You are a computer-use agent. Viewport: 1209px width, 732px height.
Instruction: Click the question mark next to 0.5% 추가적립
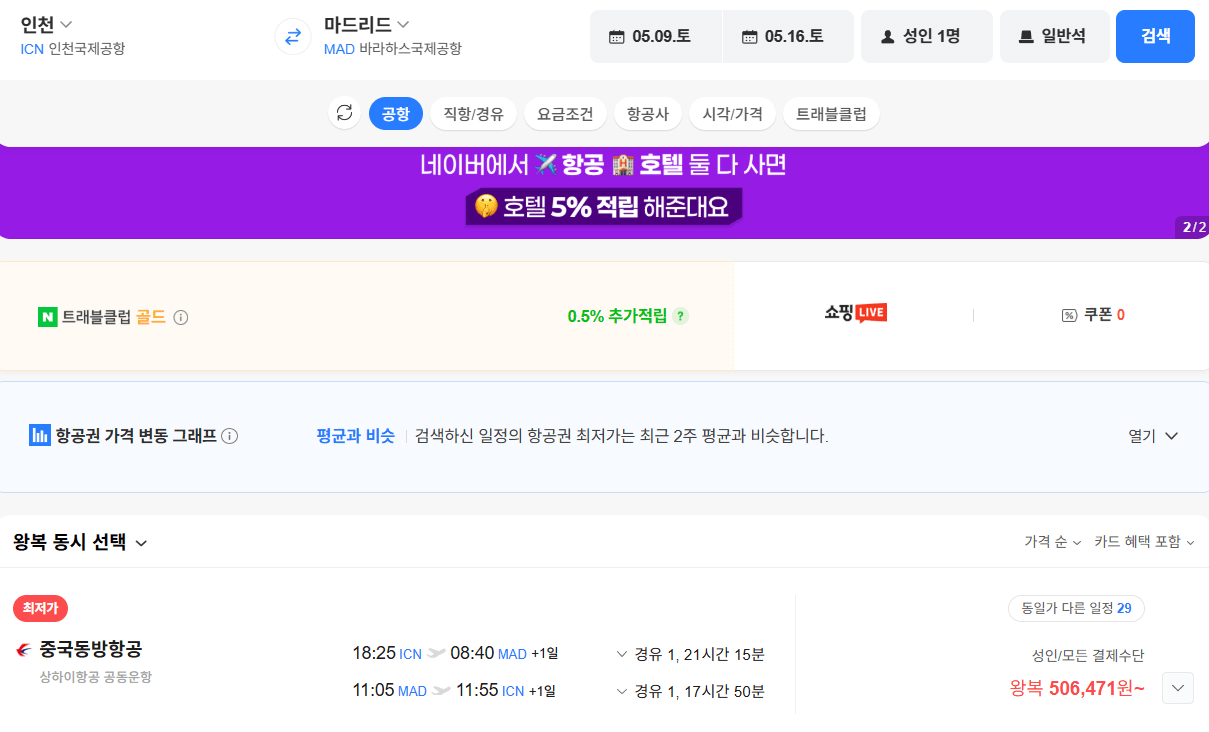pyautogui.click(x=680, y=316)
